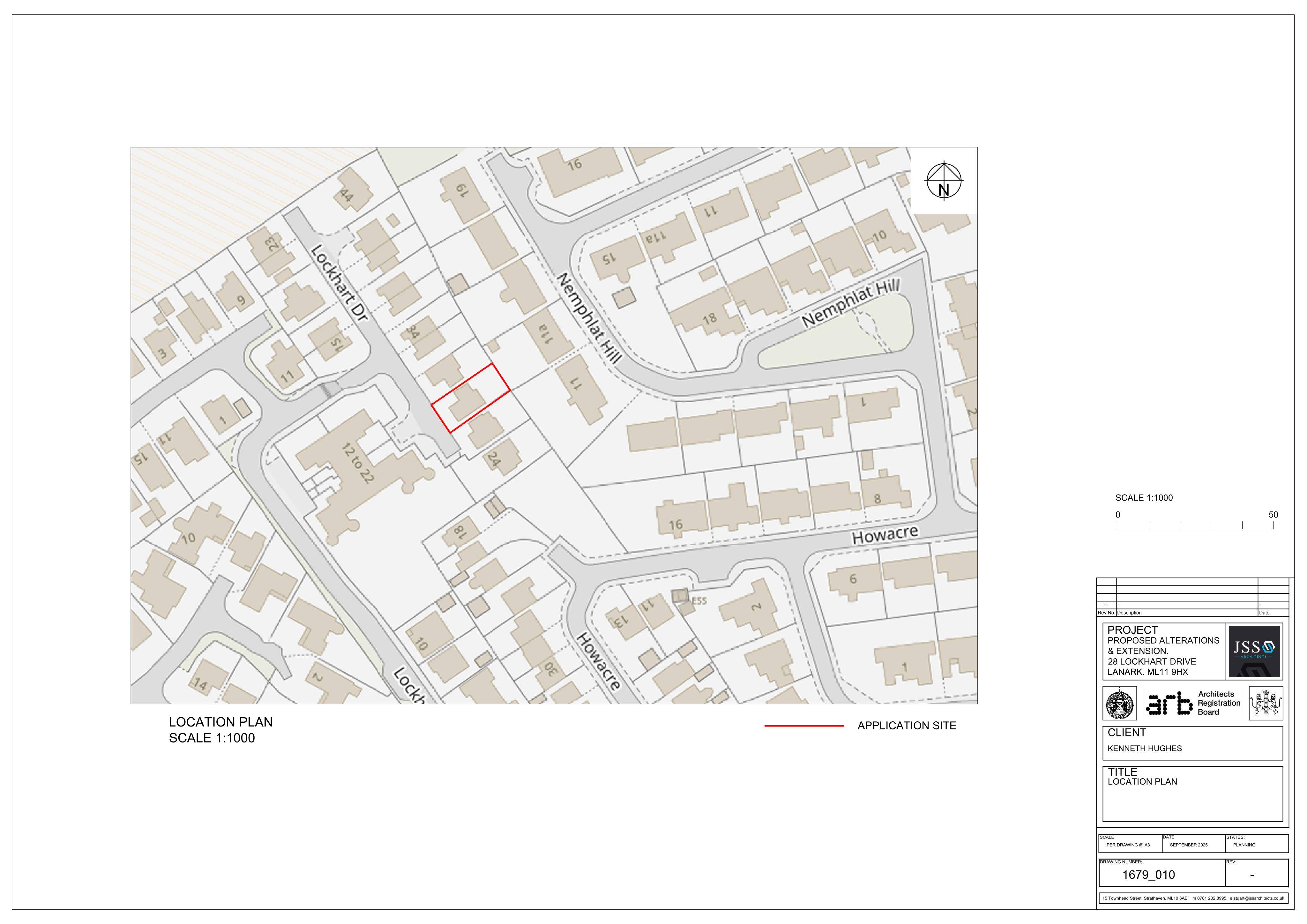Click the TITLE heading
This screenshot has width=1307, height=924.
click(x=1122, y=772)
